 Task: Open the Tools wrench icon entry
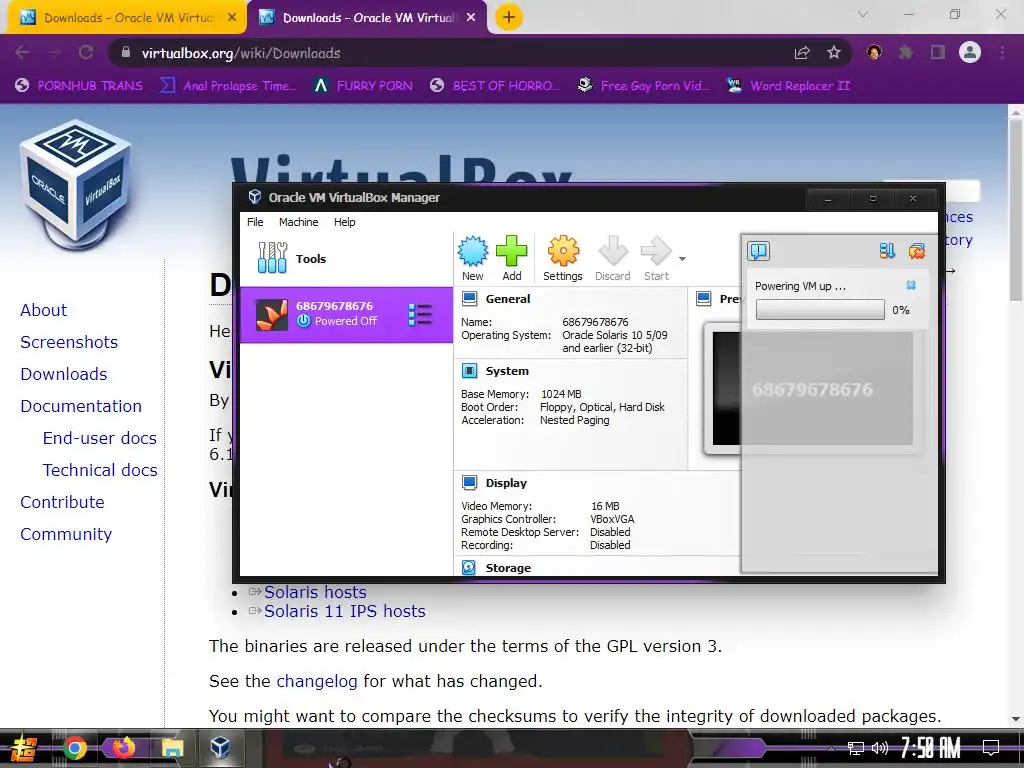(272, 258)
